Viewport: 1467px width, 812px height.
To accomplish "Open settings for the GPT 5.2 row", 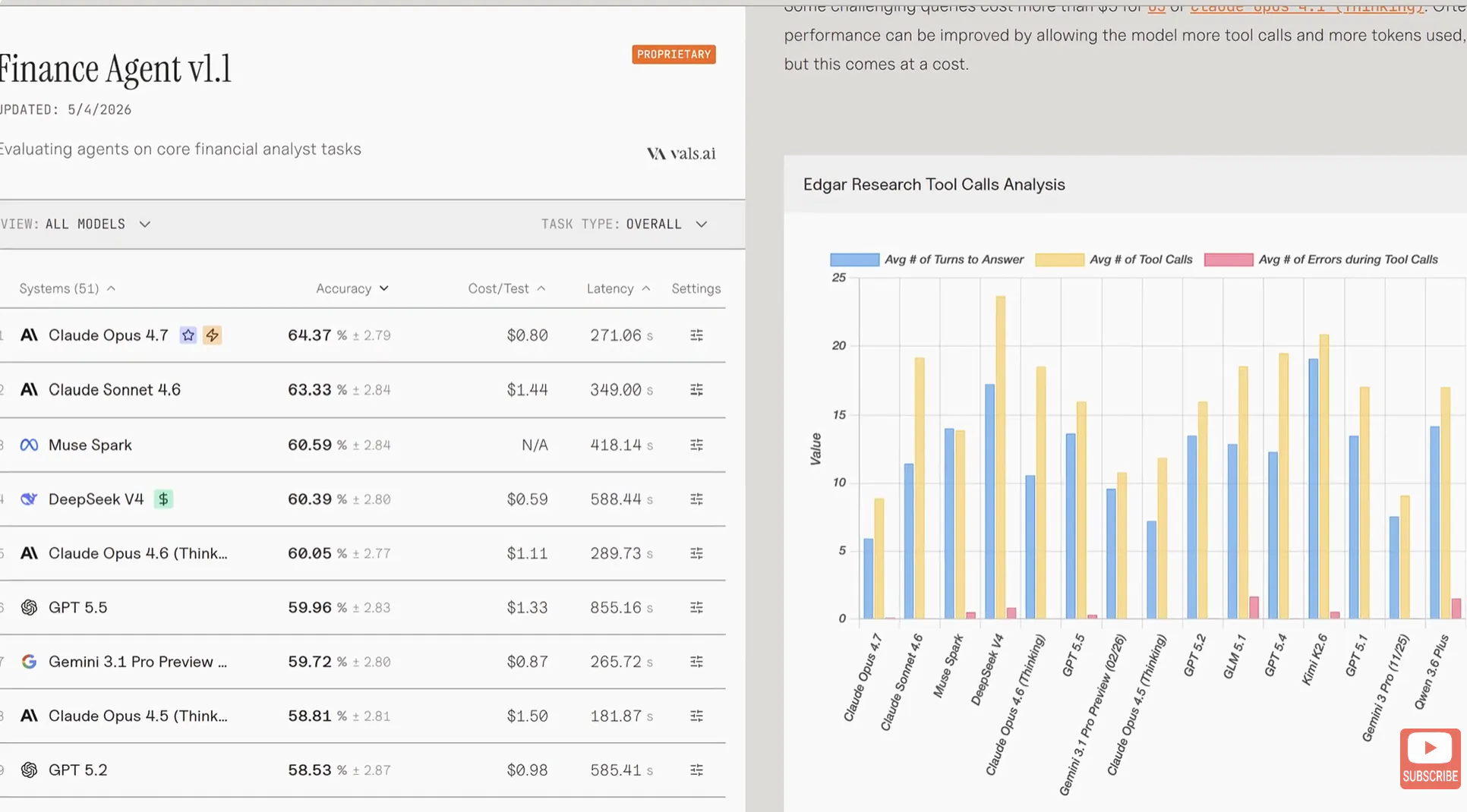I will (x=696, y=770).
